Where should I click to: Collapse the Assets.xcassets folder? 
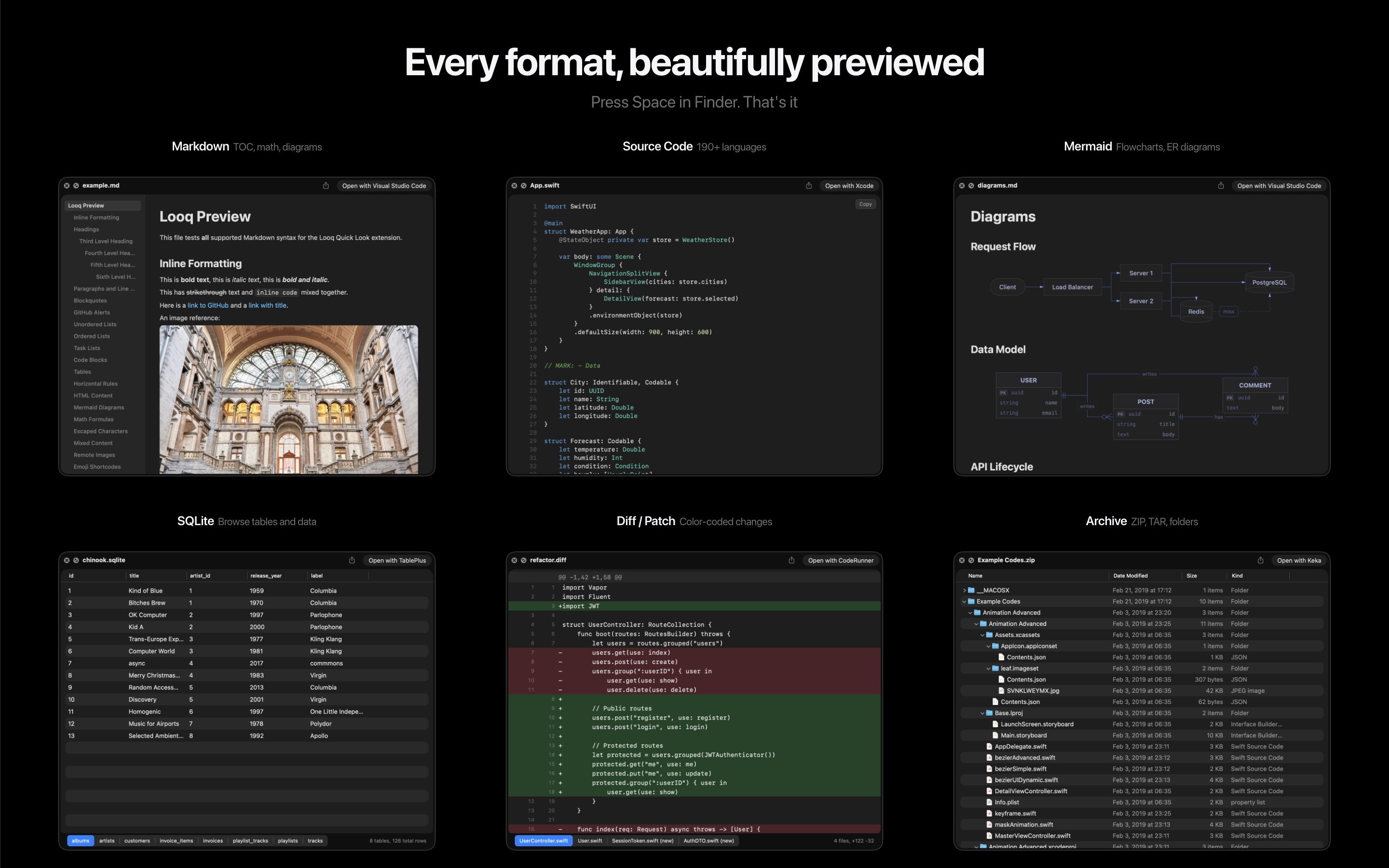982,635
